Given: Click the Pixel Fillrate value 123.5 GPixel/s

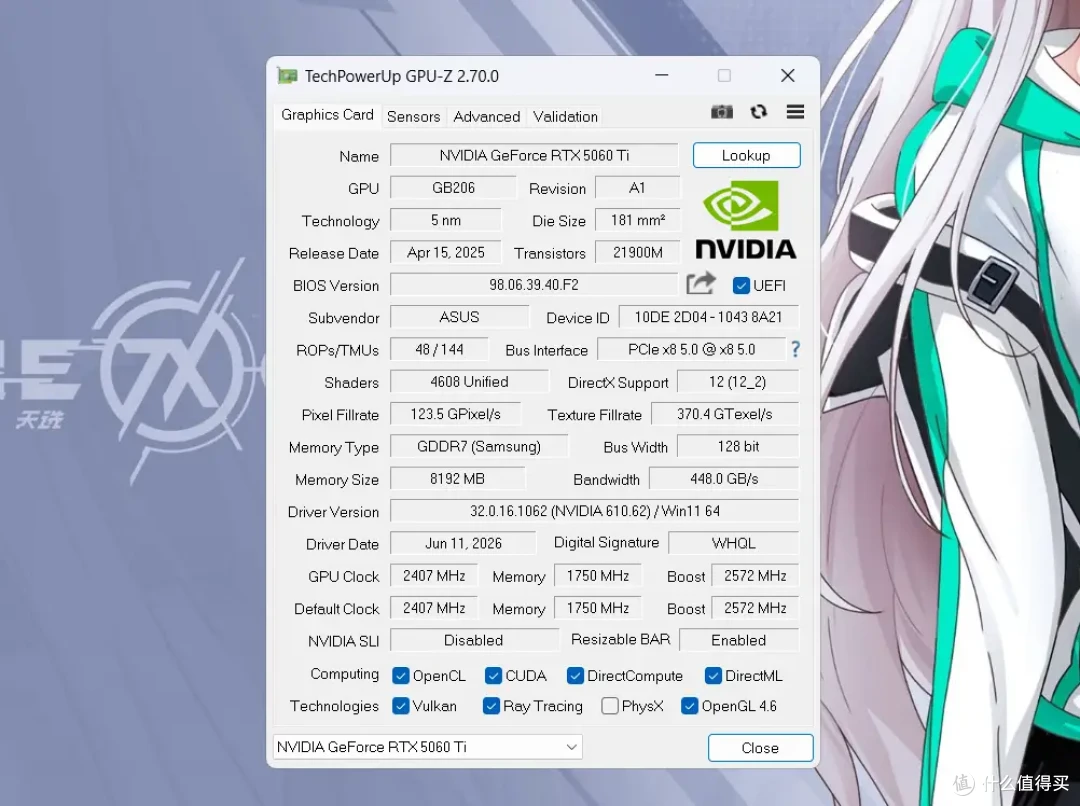Looking at the screenshot, I should click(x=455, y=414).
